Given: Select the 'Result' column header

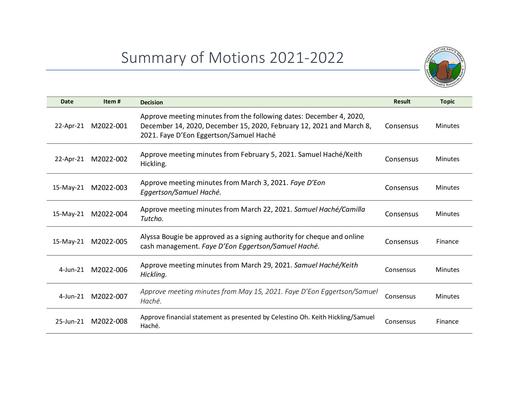Looking at the screenshot, I should pos(402,102).
